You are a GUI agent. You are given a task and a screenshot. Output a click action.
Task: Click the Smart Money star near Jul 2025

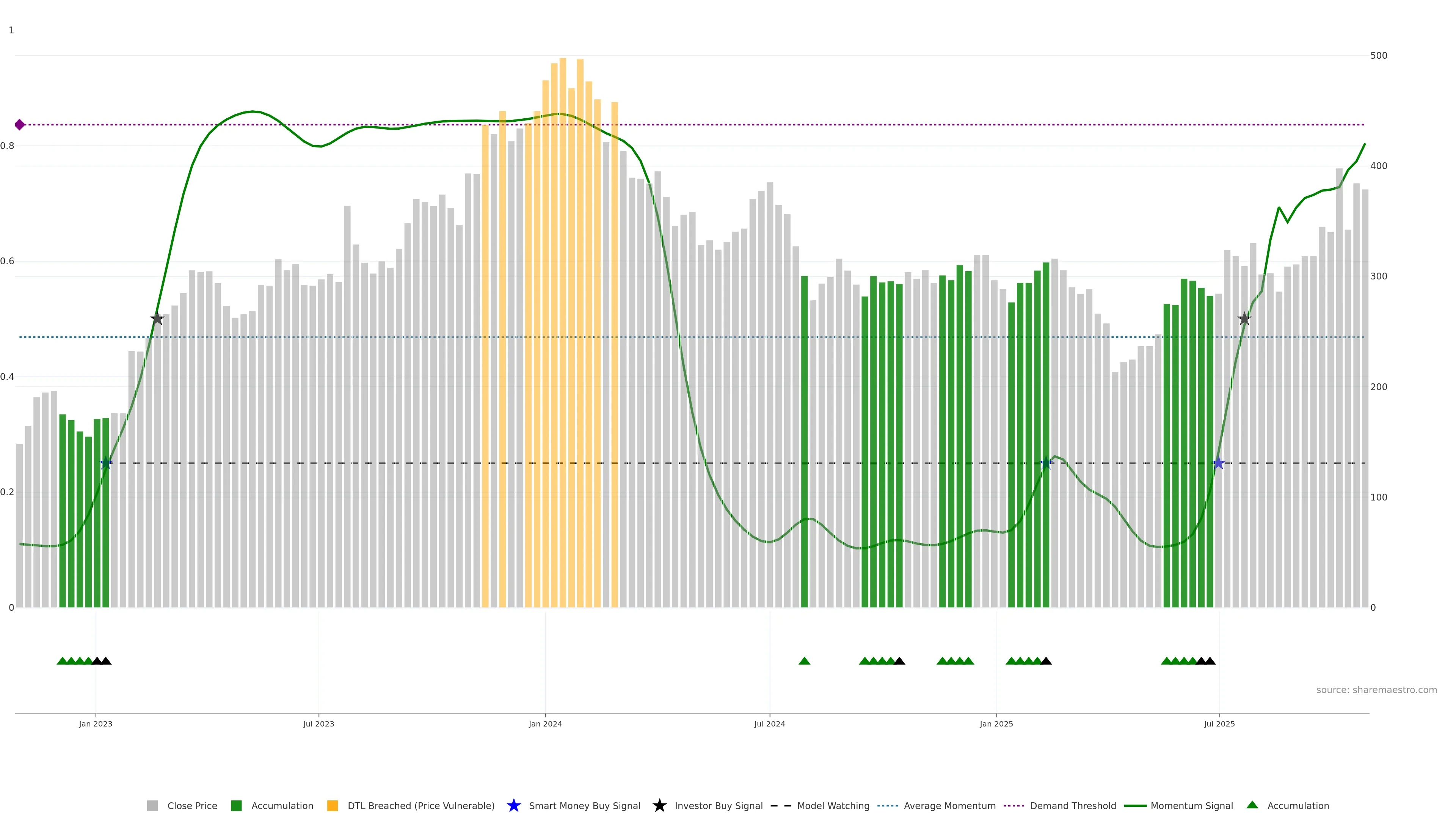pos(1219,463)
